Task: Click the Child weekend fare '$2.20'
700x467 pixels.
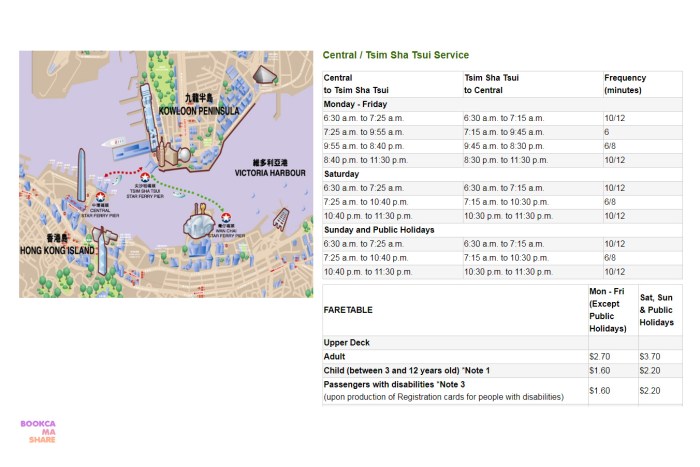Action: (x=650, y=371)
